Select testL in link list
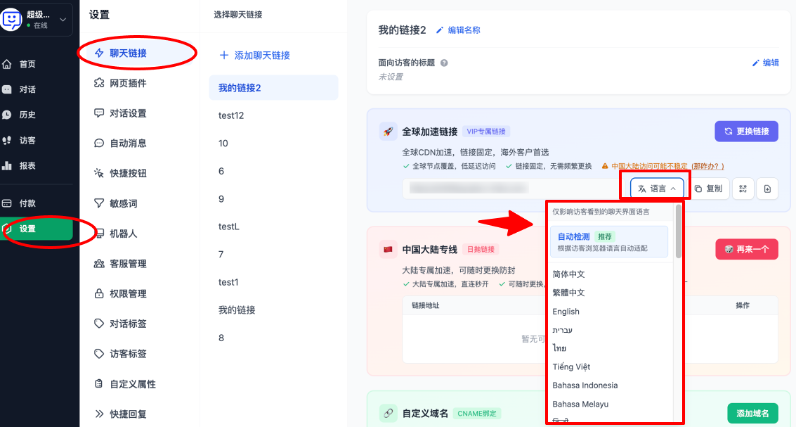 tap(228, 226)
